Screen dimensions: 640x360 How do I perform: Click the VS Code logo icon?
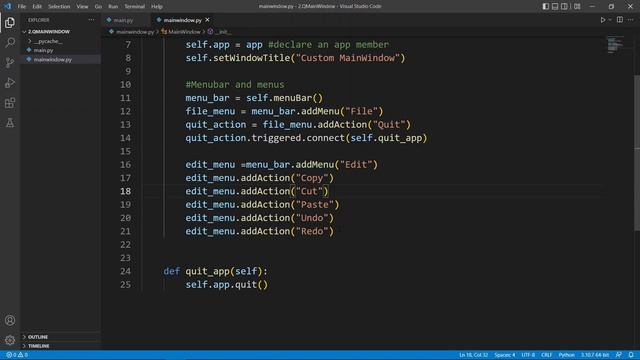tap(7, 6)
